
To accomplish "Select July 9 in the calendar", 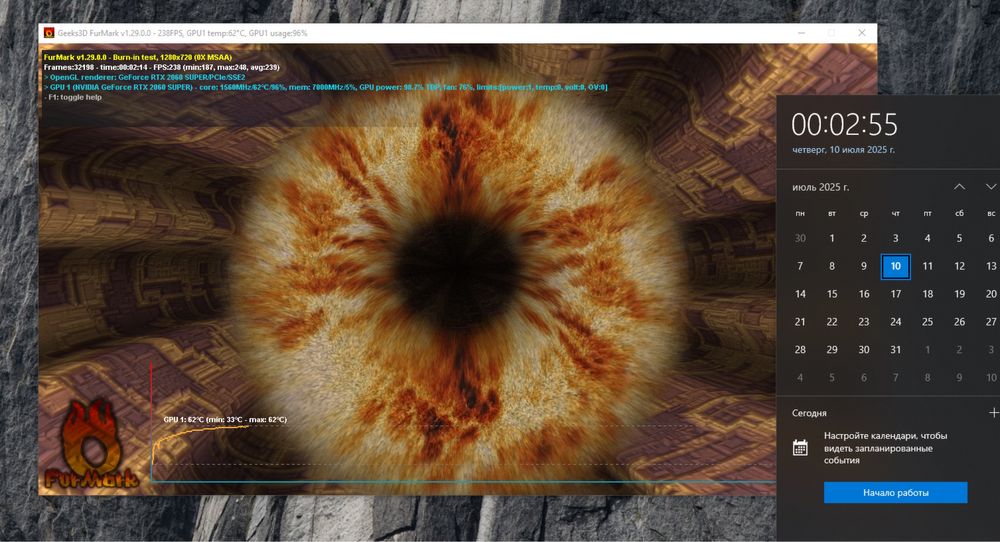I will click(864, 267).
